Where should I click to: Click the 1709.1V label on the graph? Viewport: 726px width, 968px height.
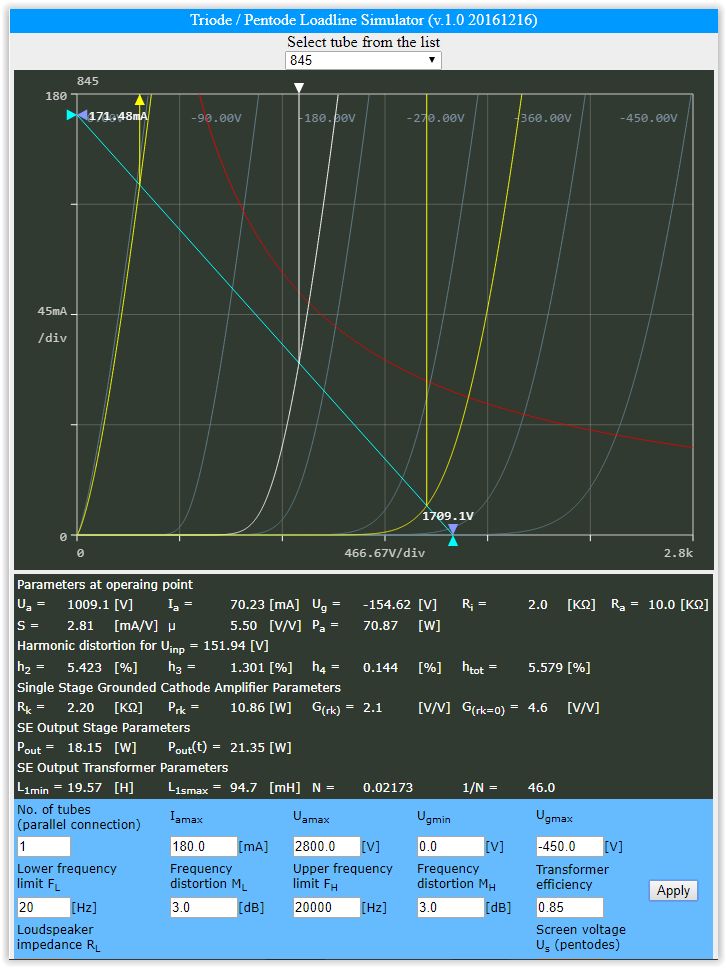point(448,516)
